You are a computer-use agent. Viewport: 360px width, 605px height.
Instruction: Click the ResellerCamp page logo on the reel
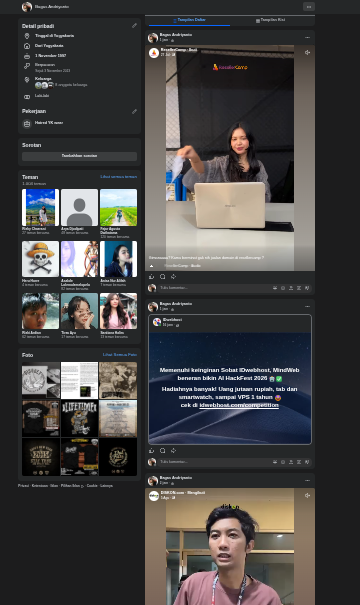click(x=154, y=53)
